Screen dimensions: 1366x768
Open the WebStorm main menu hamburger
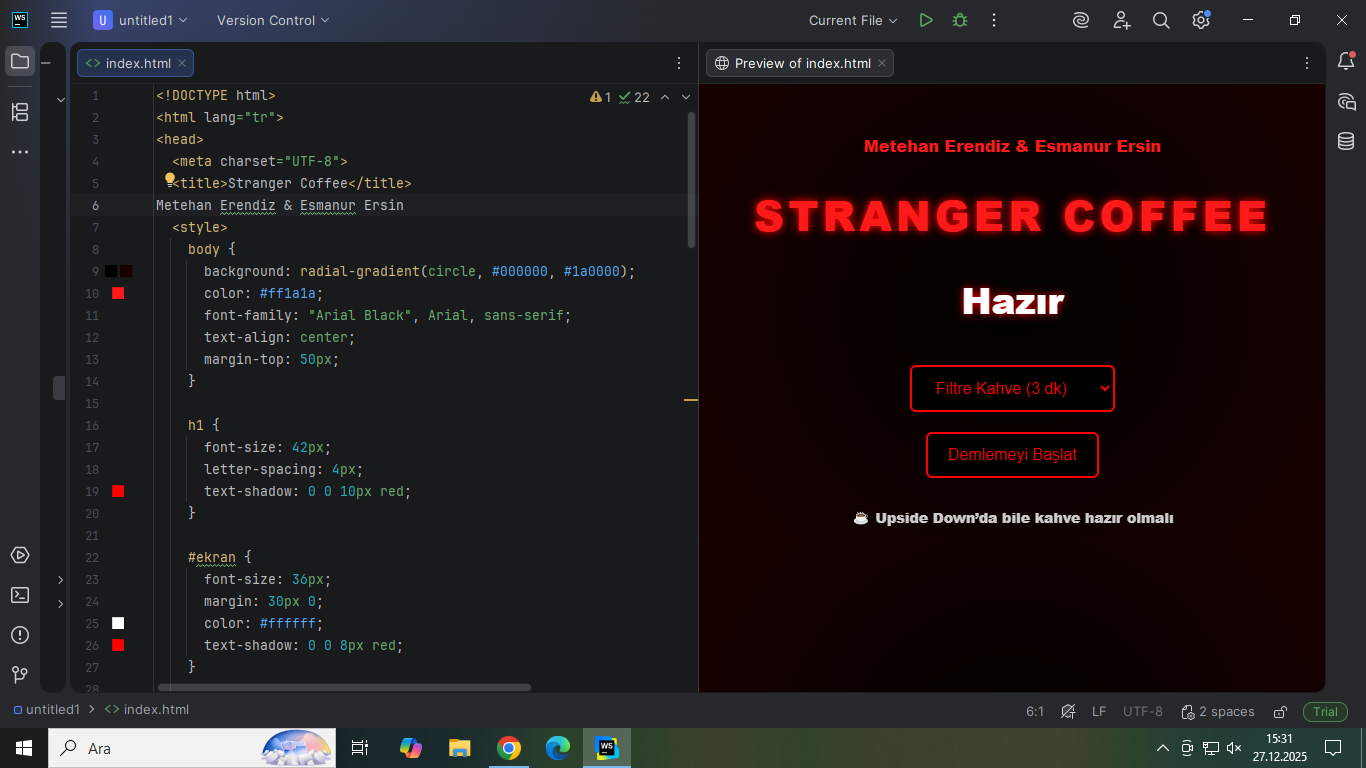[x=59, y=20]
